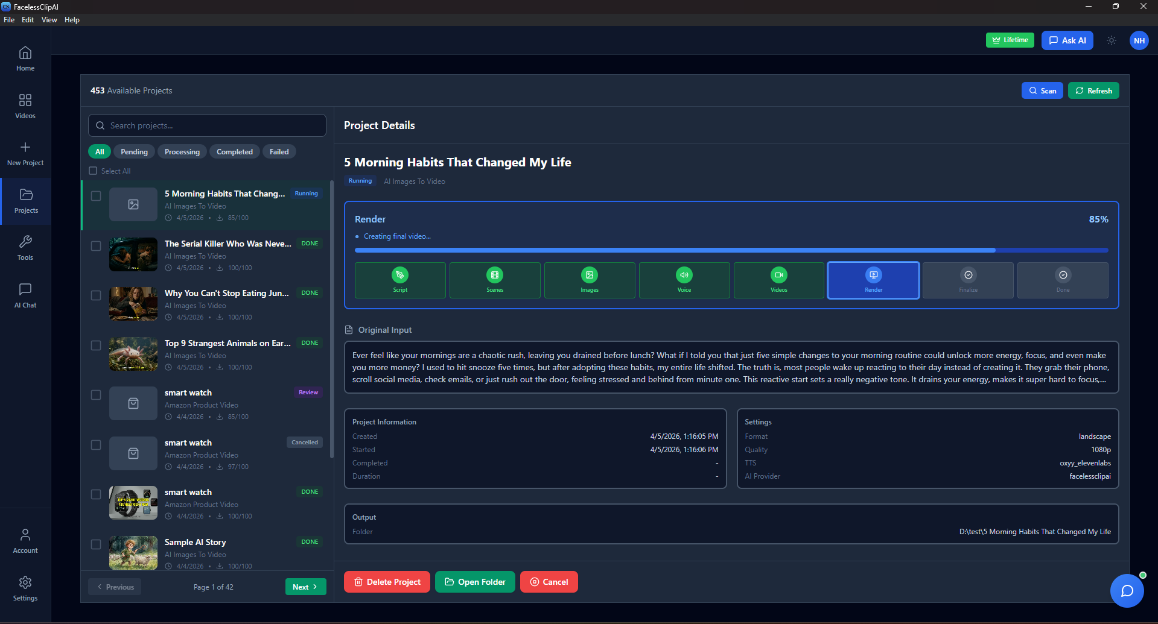The image size is (1158, 624).
Task: Check the Review smart watch checkbox
Action: [96, 395]
